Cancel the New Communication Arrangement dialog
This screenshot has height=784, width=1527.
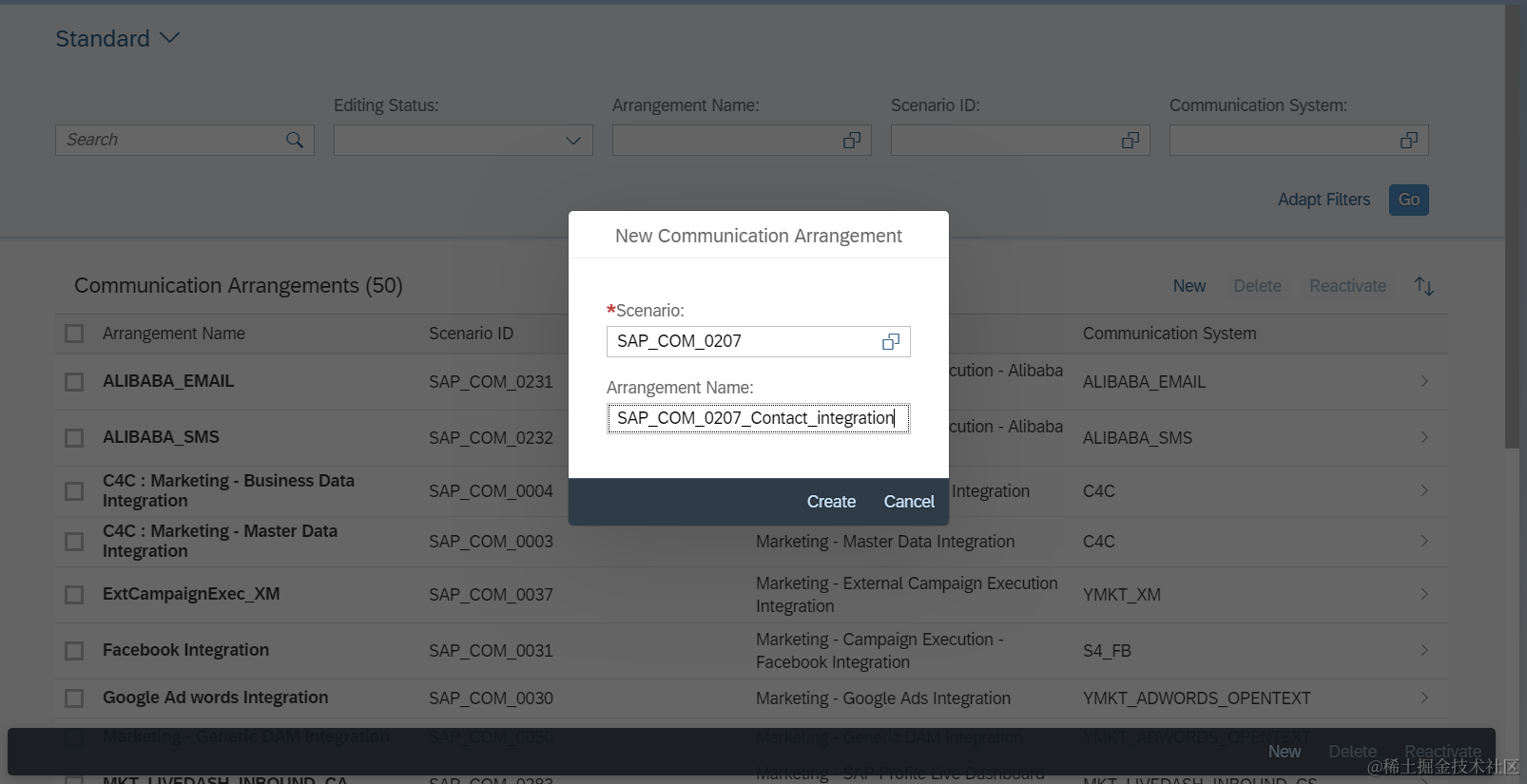coord(909,502)
